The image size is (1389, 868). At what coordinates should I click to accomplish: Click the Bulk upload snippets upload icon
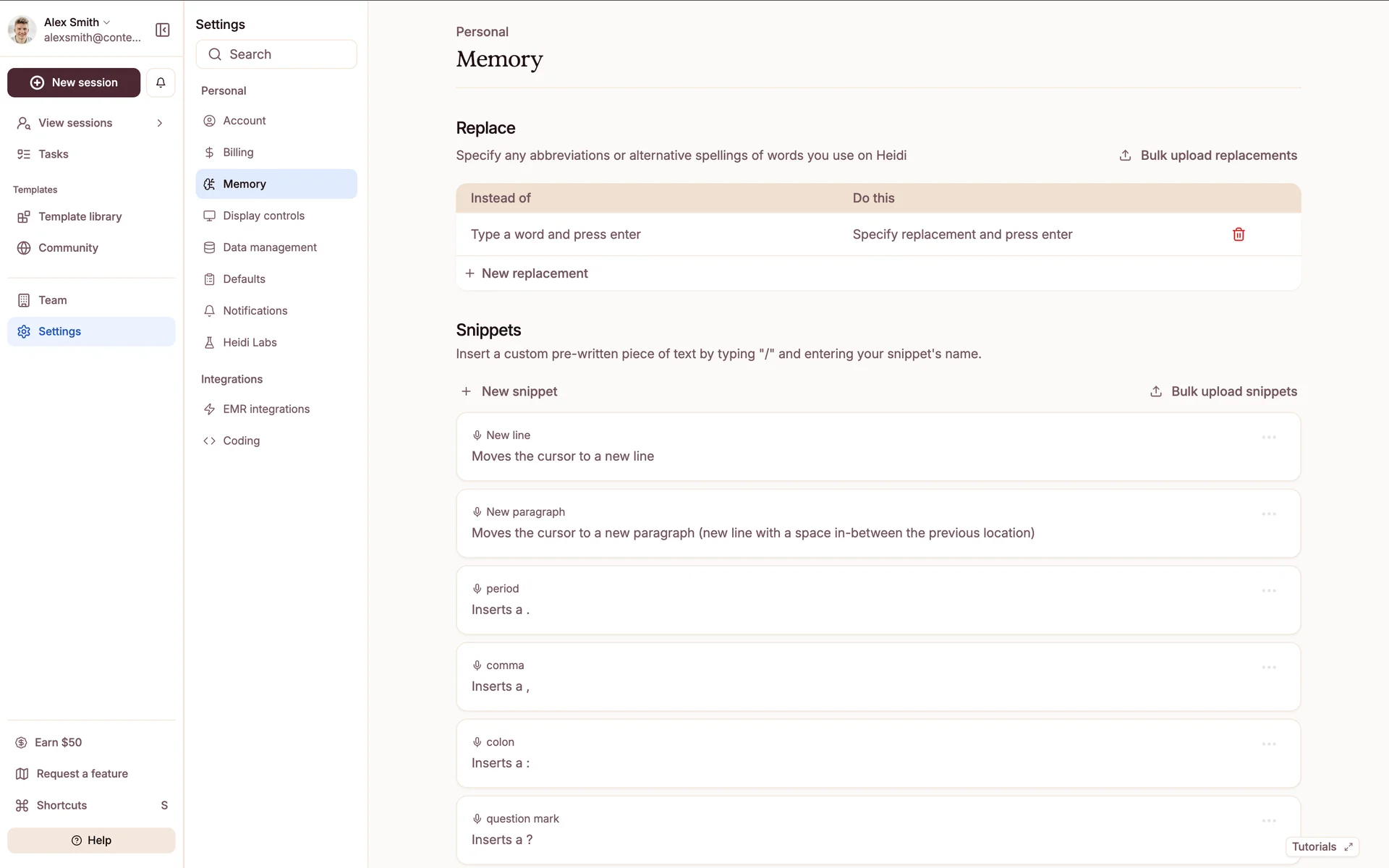point(1156,391)
